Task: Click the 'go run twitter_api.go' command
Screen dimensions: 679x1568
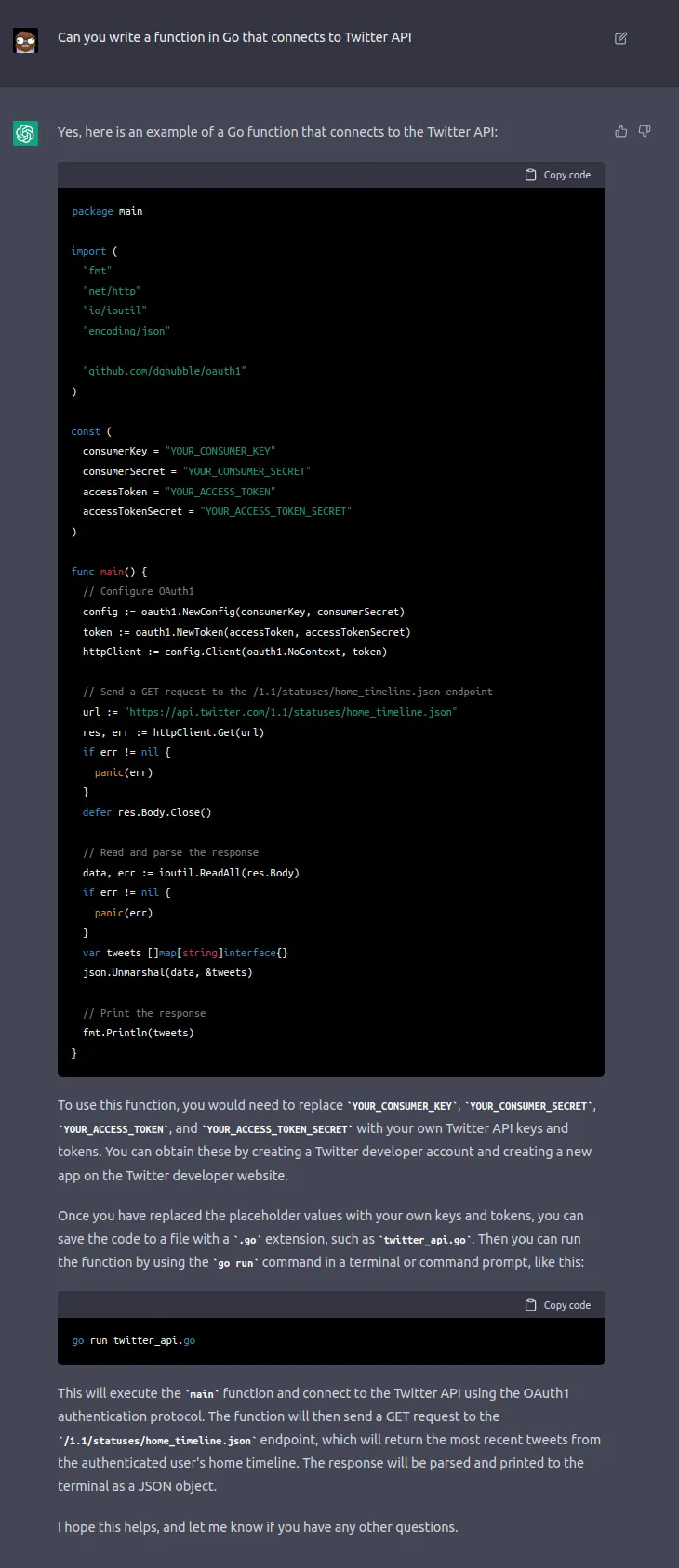Action: point(133,1340)
